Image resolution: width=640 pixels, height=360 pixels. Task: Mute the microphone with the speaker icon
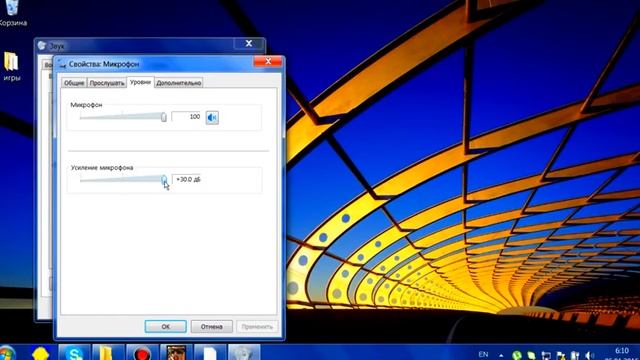point(212,118)
